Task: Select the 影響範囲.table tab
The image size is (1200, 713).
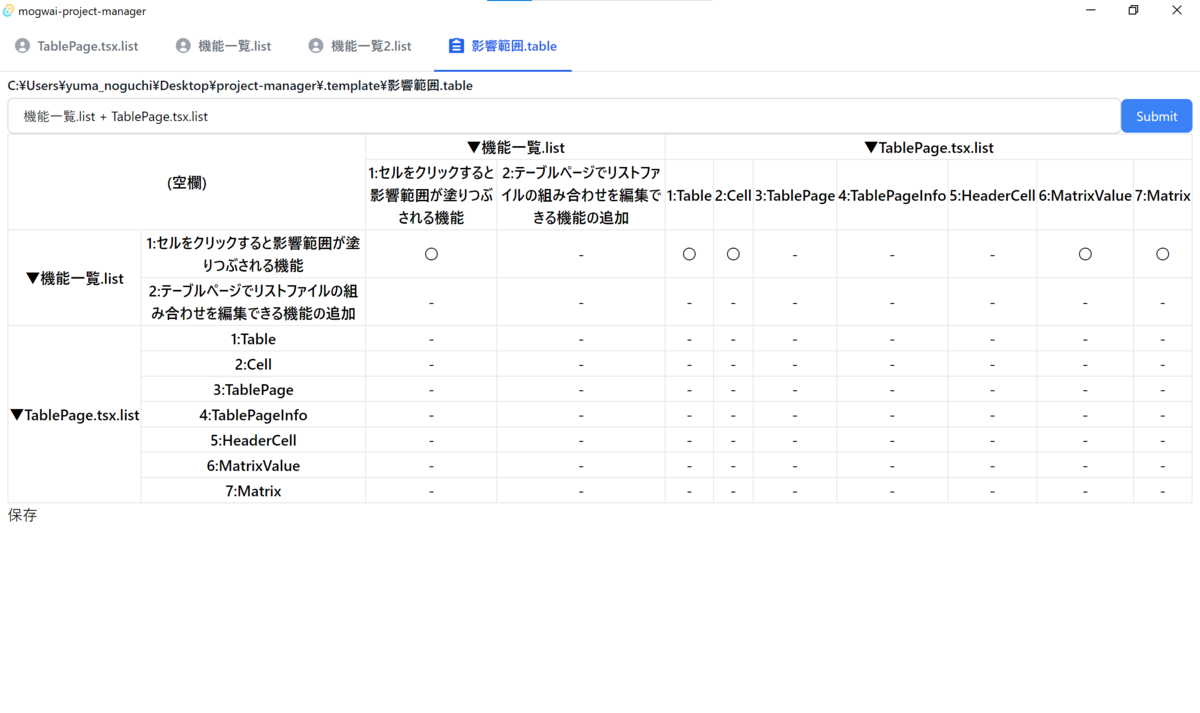Action: pyautogui.click(x=502, y=46)
